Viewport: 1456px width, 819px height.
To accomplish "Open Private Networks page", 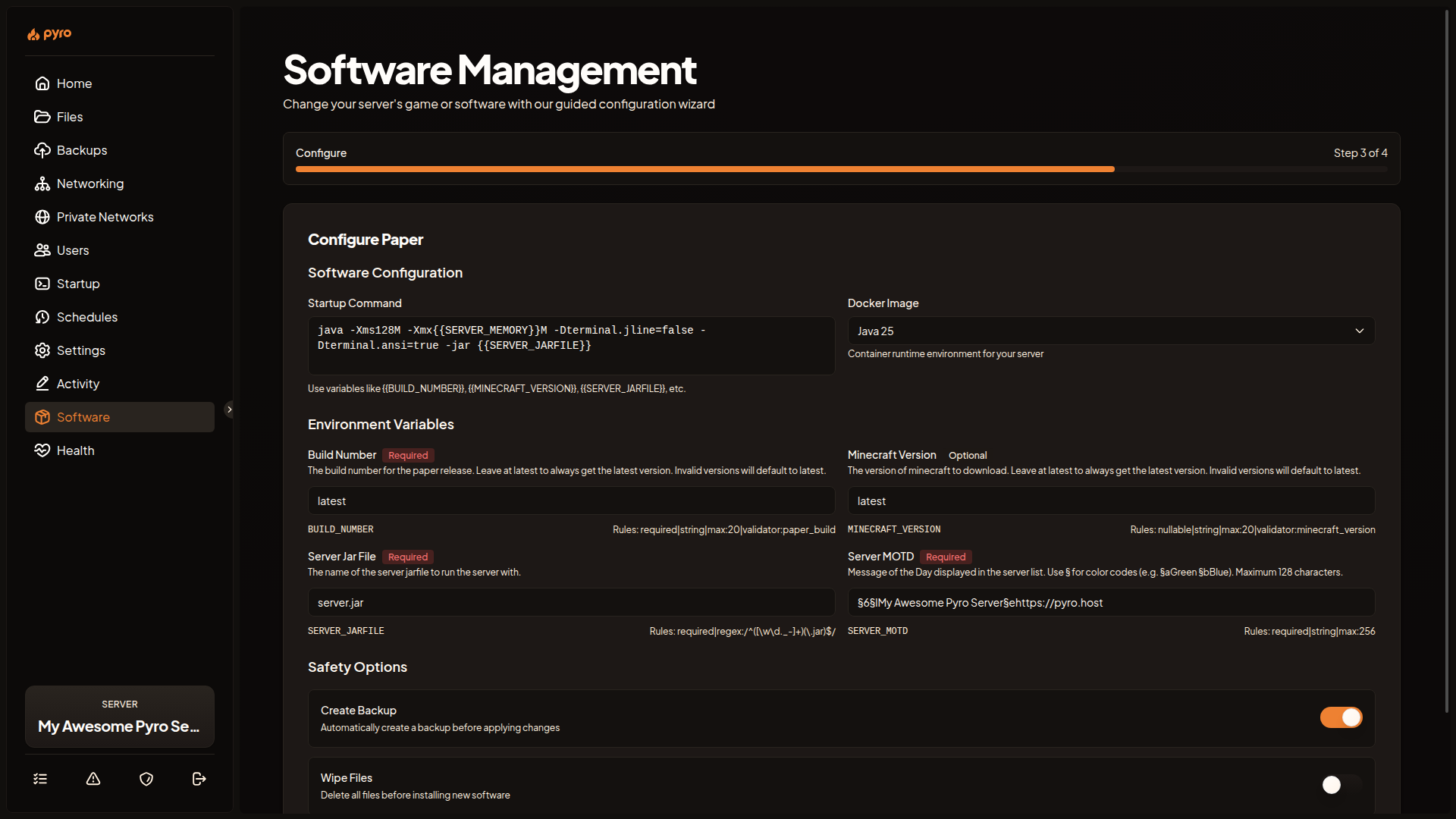I will click(x=120, y=217).
